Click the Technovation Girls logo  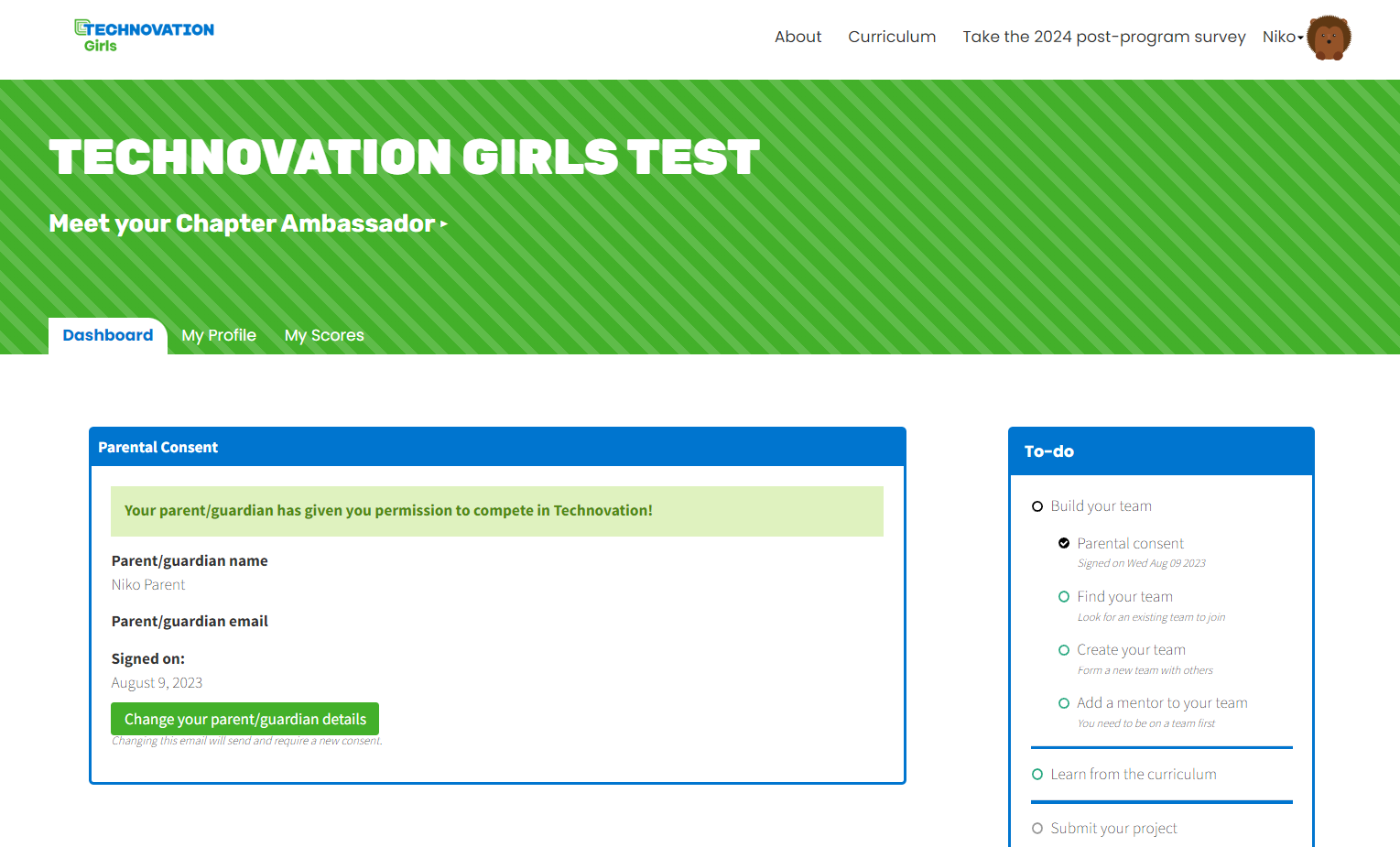click(144, 36)
